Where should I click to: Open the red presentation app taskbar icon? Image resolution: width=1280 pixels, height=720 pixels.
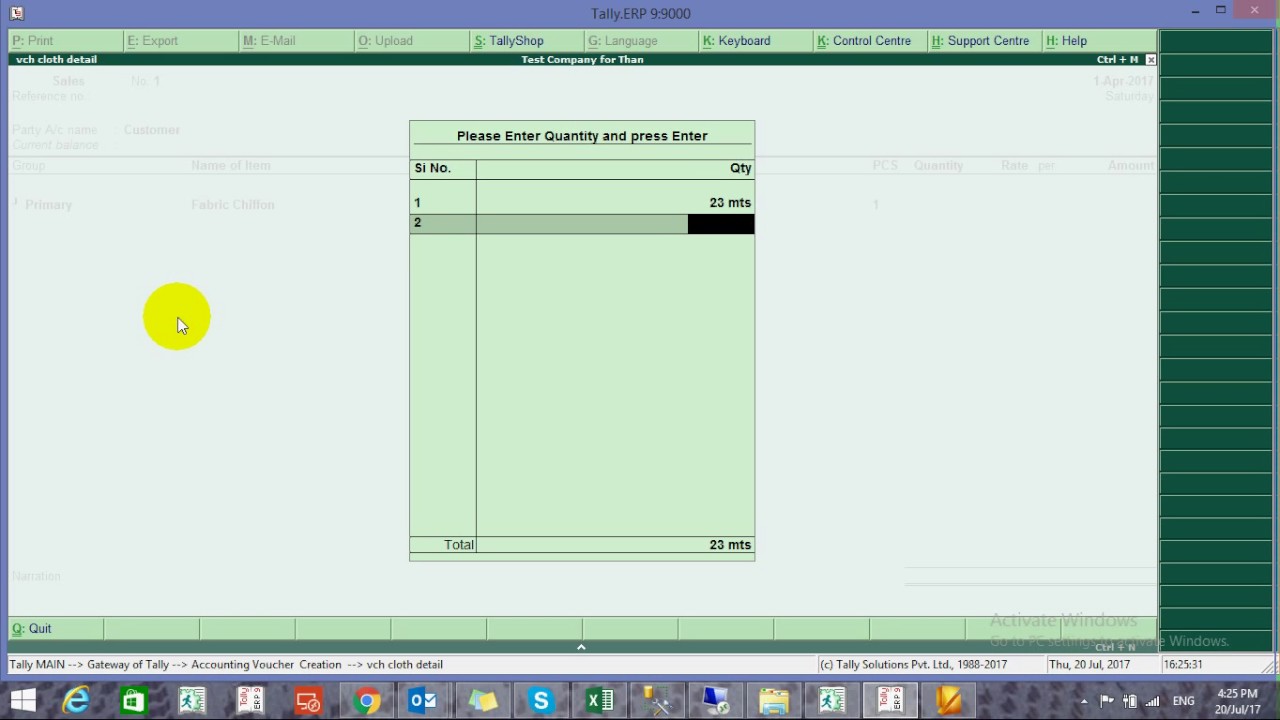point(308,701)
